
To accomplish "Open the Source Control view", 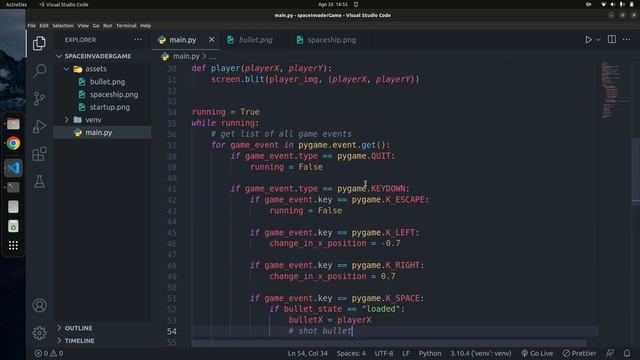I will pyautogui.click(x=39, y=98).
